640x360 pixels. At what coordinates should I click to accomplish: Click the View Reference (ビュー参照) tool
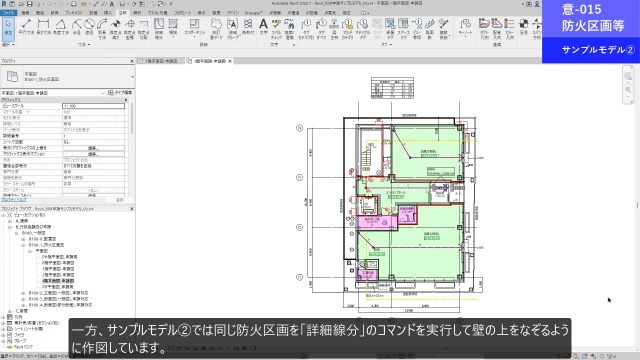point(417,29)
